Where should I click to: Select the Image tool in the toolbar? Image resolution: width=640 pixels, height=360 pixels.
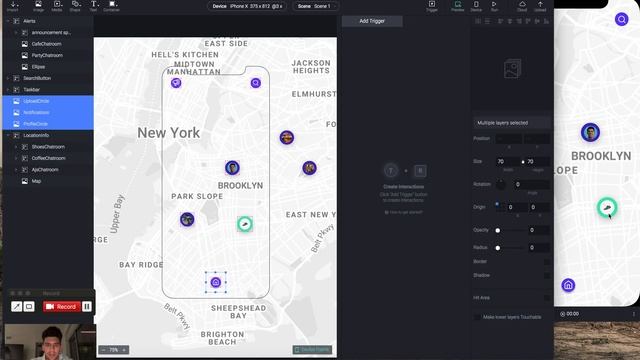38,6
